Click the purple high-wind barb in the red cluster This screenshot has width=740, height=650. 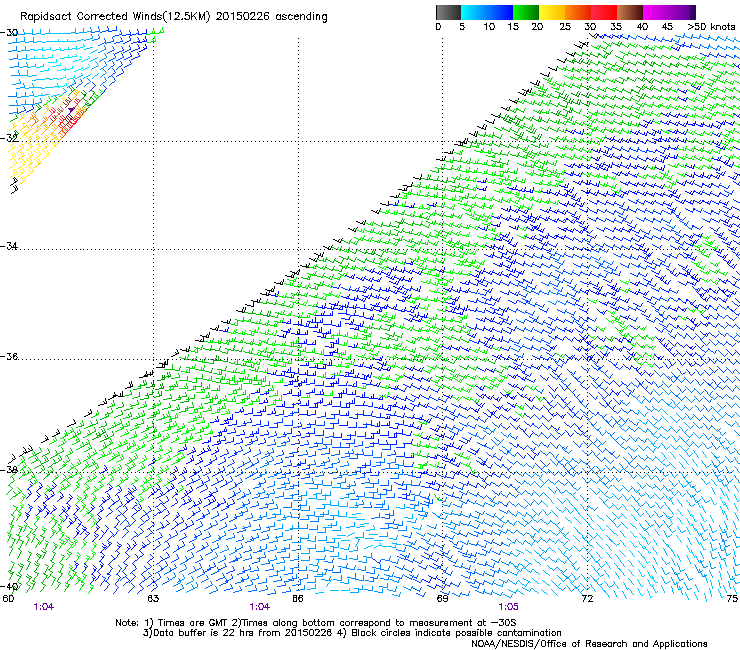click(71, 110)
